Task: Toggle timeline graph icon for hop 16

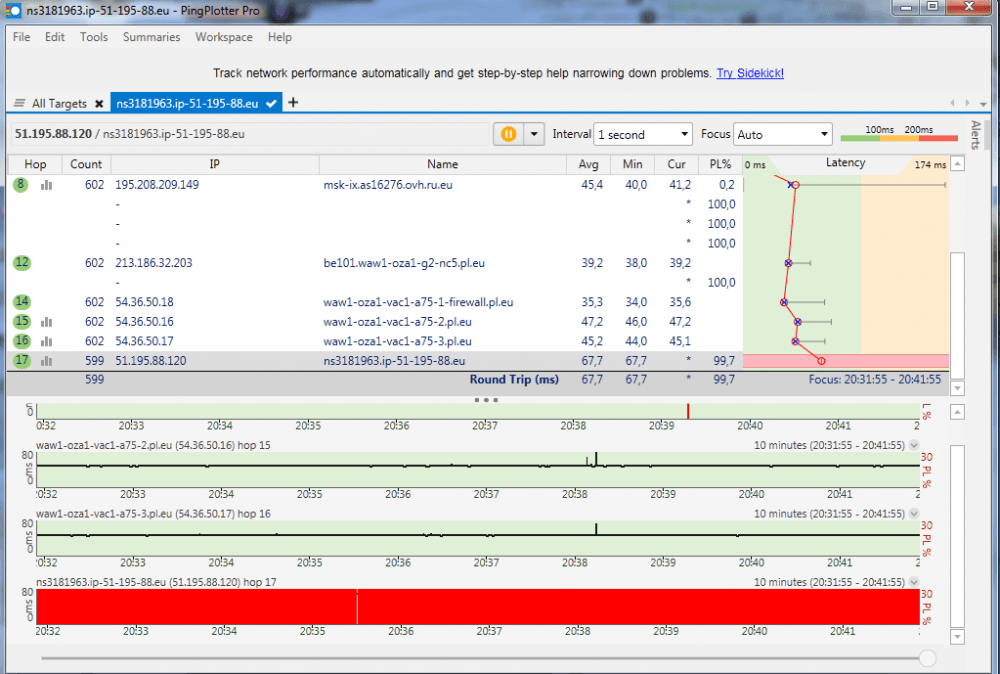Action: point(46,341)
